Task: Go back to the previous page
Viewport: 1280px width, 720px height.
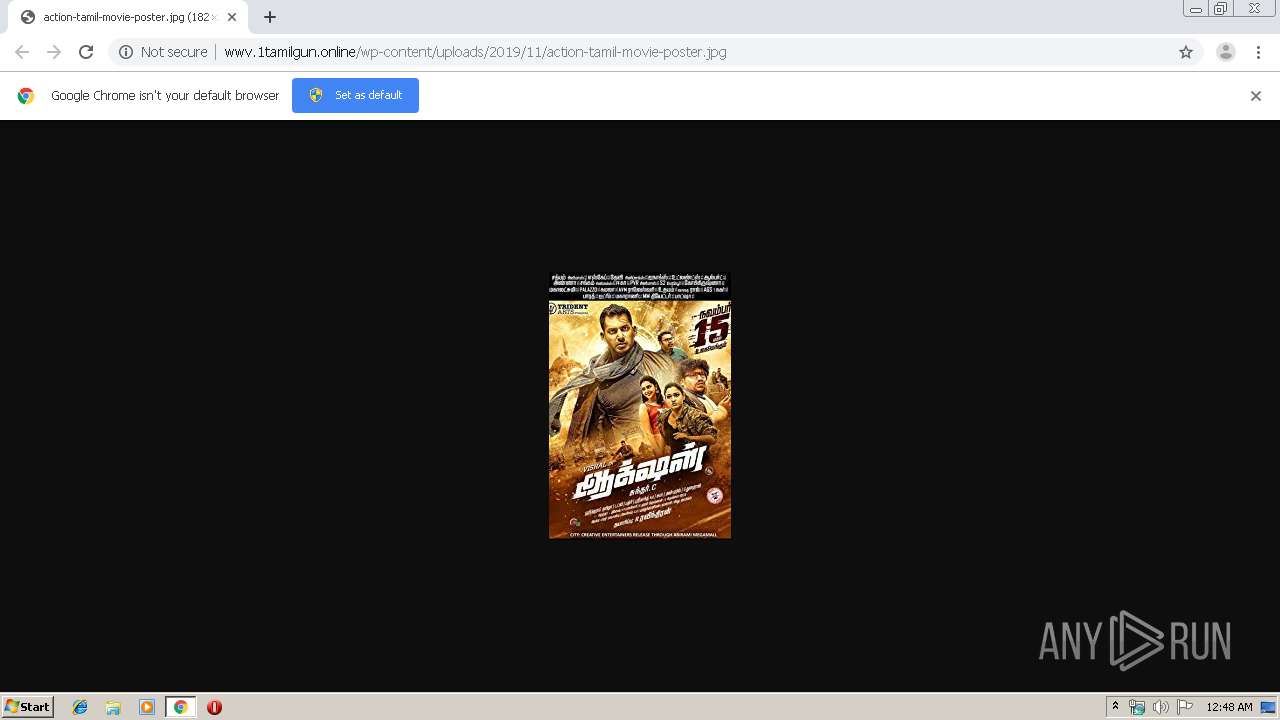Action: [x=22, y=52]
